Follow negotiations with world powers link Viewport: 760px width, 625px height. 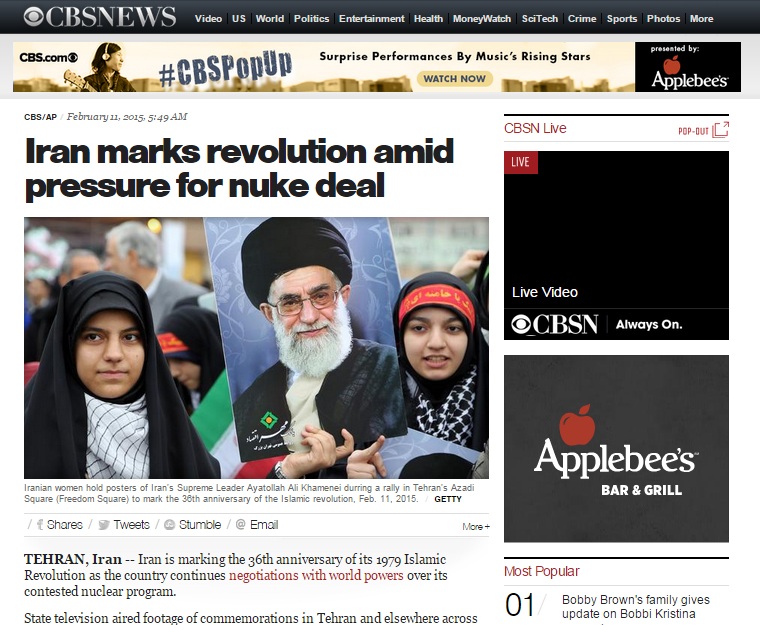click(x=316, y=576)
